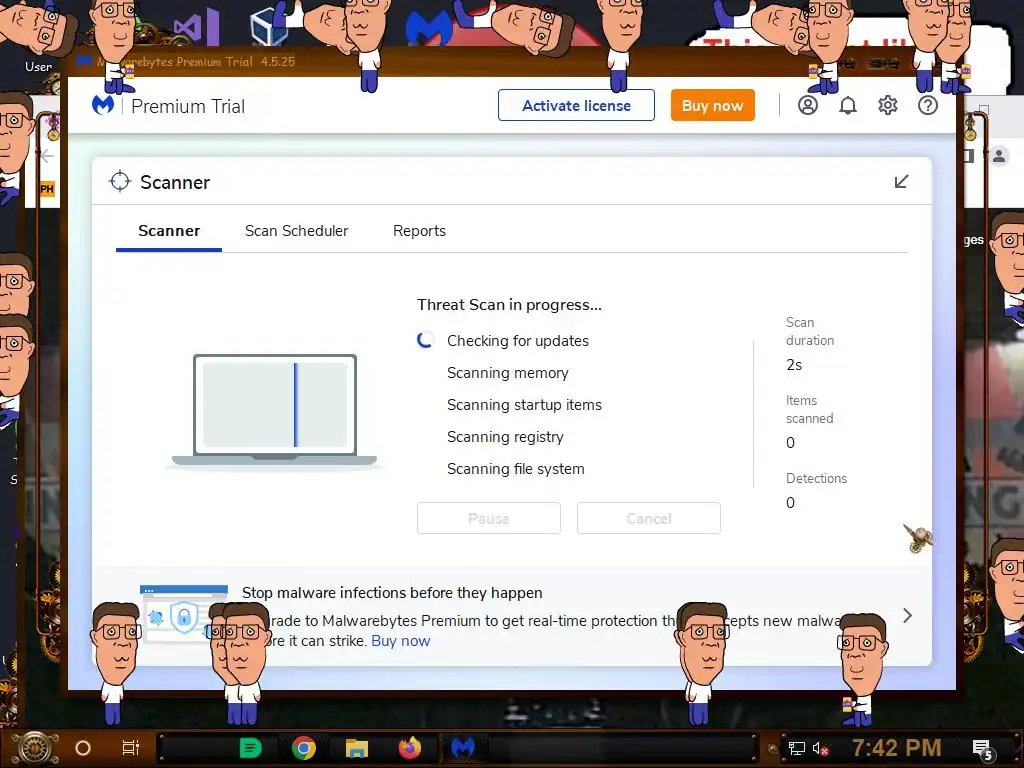Open the help question mark icon

pos(927,105)
